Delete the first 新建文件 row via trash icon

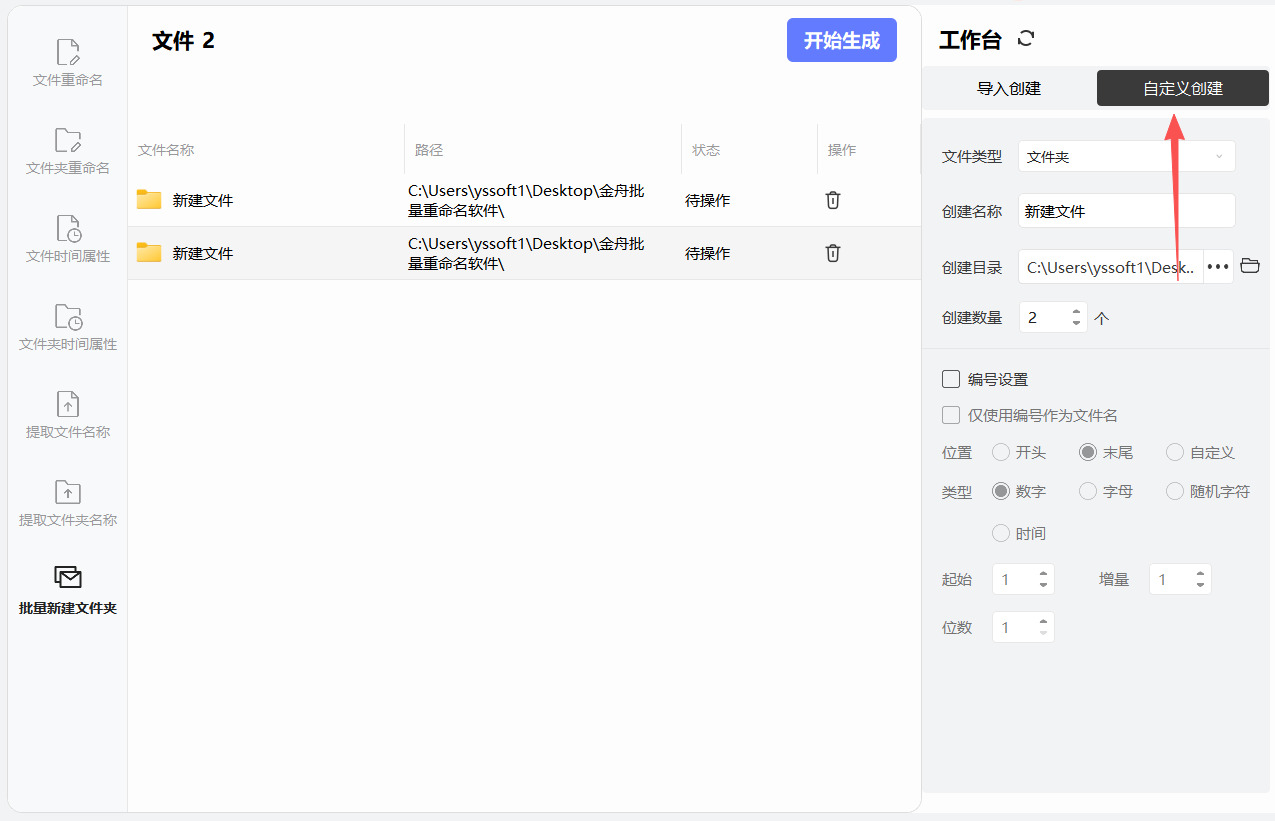tap(832, 200)
